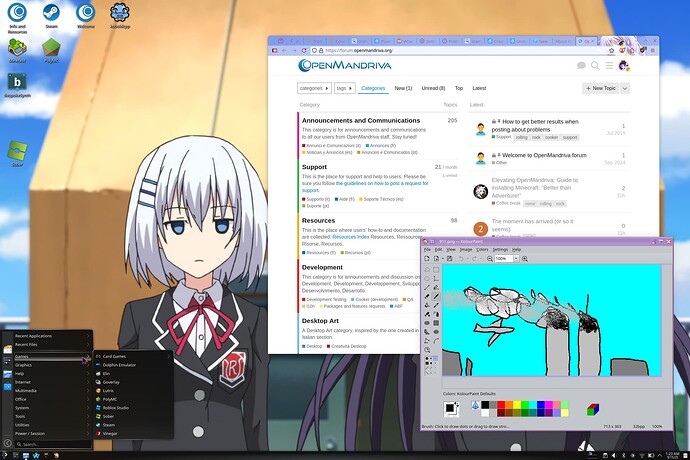This screenshot has height=460, width=690.
Task: Expand the categories dropdown on the forum
Action: pos(314,88)
